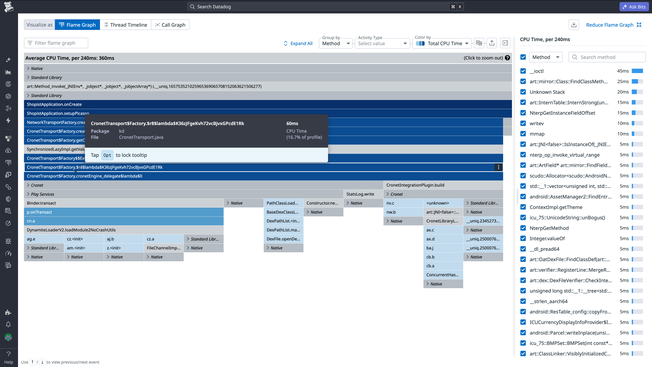Viewport: 652px width, 367px height.
Task: Click the Expand All link
Action: [298, 43]
